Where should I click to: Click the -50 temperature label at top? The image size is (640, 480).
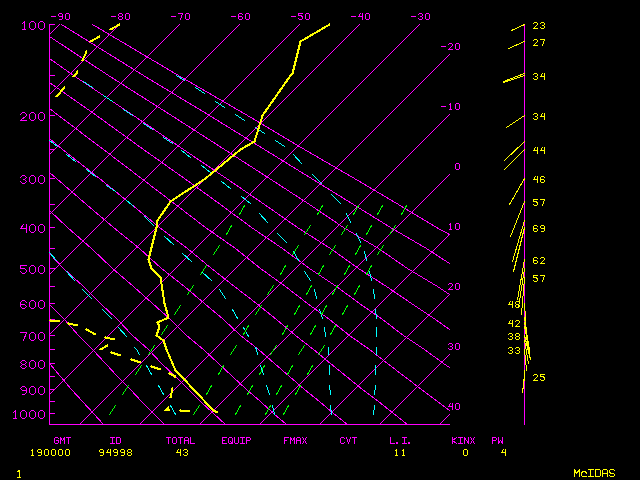(300, 17)
